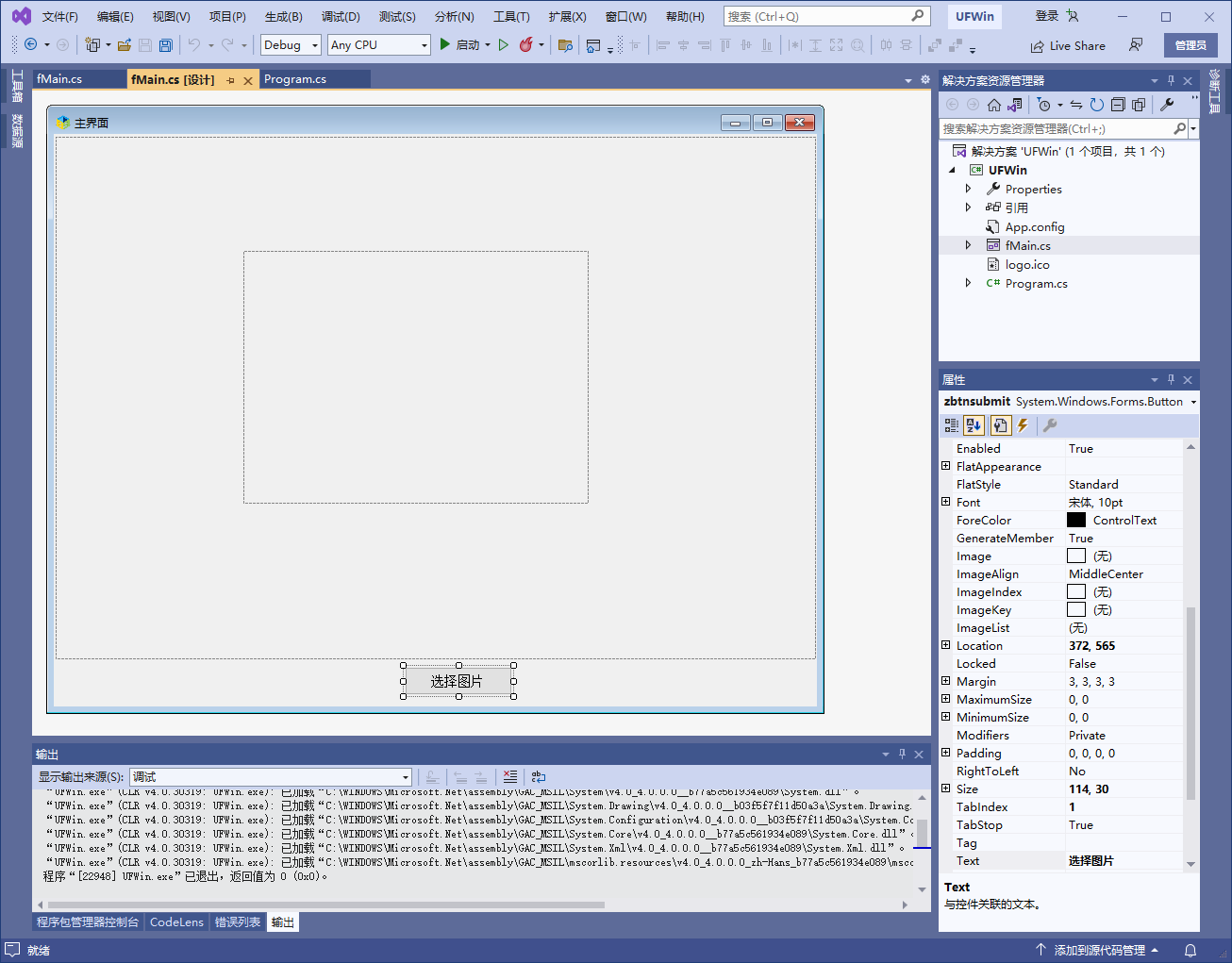
Task: Expand the Font property
Action: (946, 502)
